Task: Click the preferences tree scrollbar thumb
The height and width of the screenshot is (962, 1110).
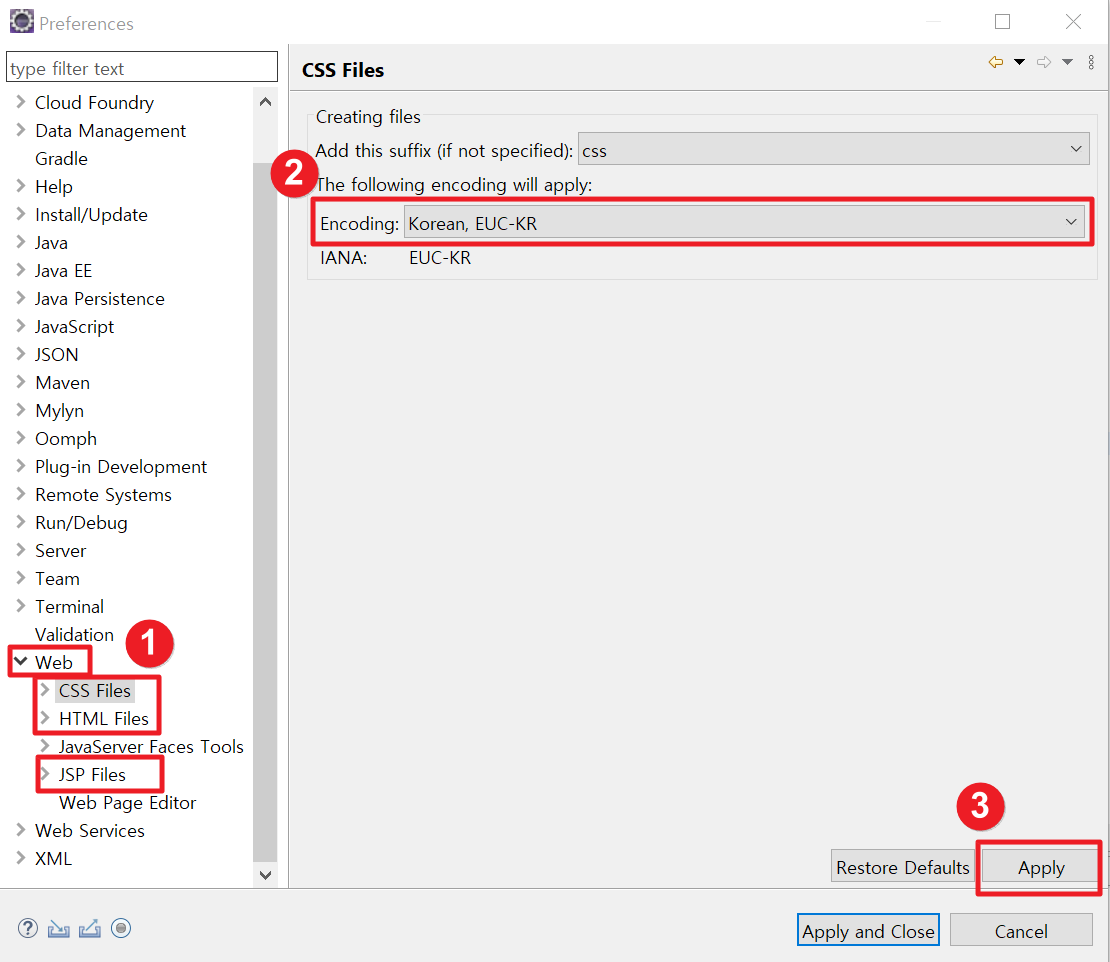Action: pyautogui.click(x=265, y=512)
